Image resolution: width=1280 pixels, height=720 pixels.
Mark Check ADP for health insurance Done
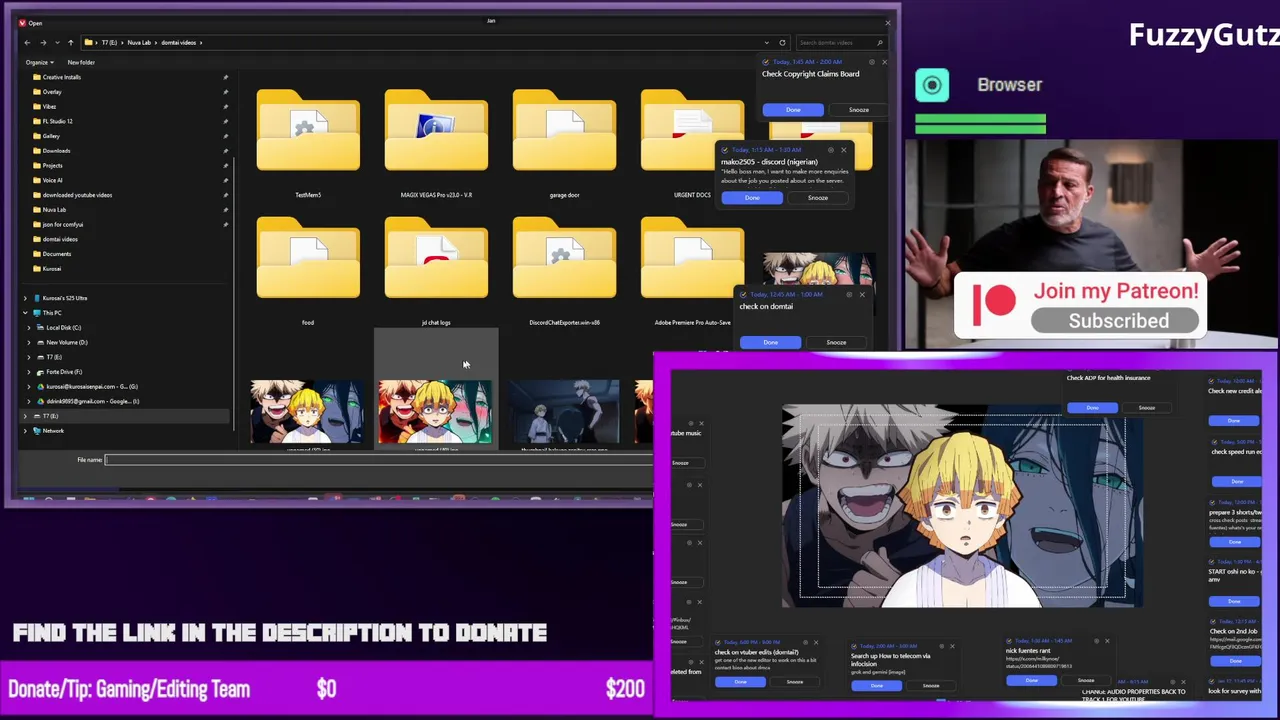(1092, 408)
